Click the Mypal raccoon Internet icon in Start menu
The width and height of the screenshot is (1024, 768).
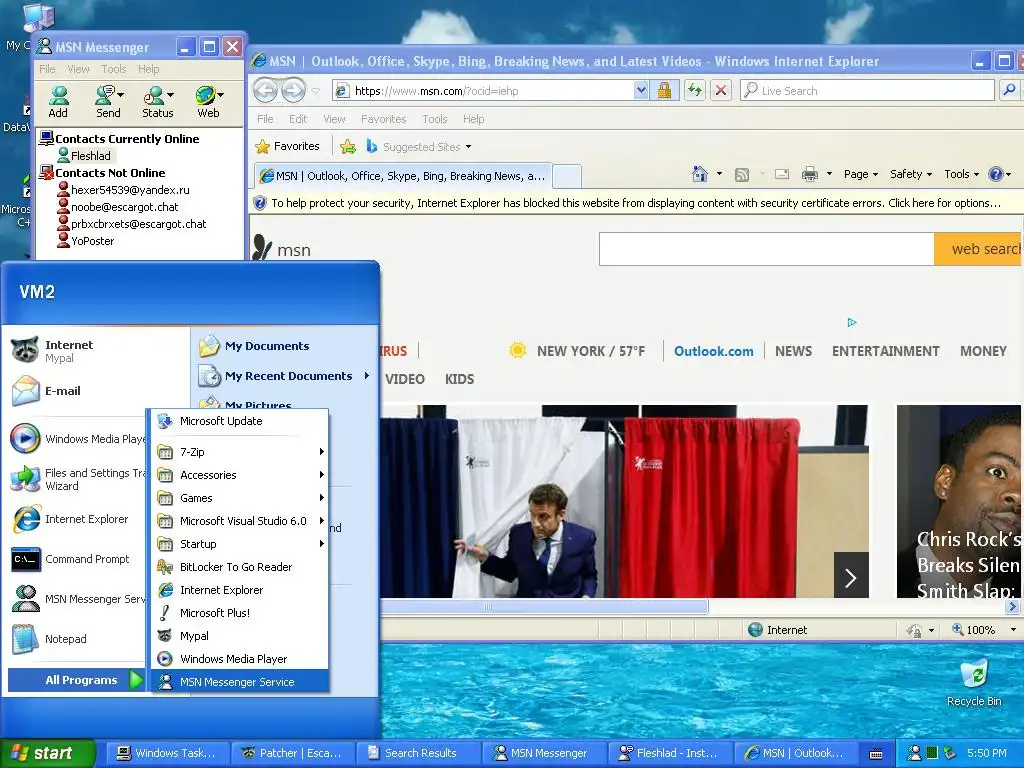coord(25,350)
